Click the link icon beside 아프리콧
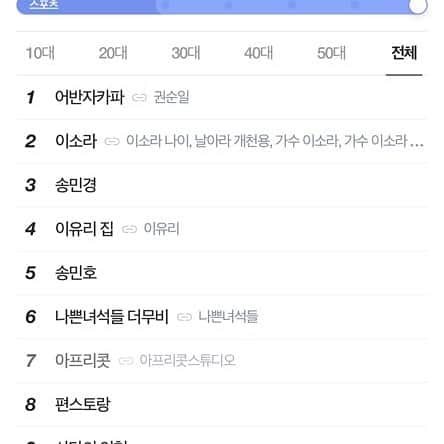This screenshot has height=444, width=444. tap(126, 361)
